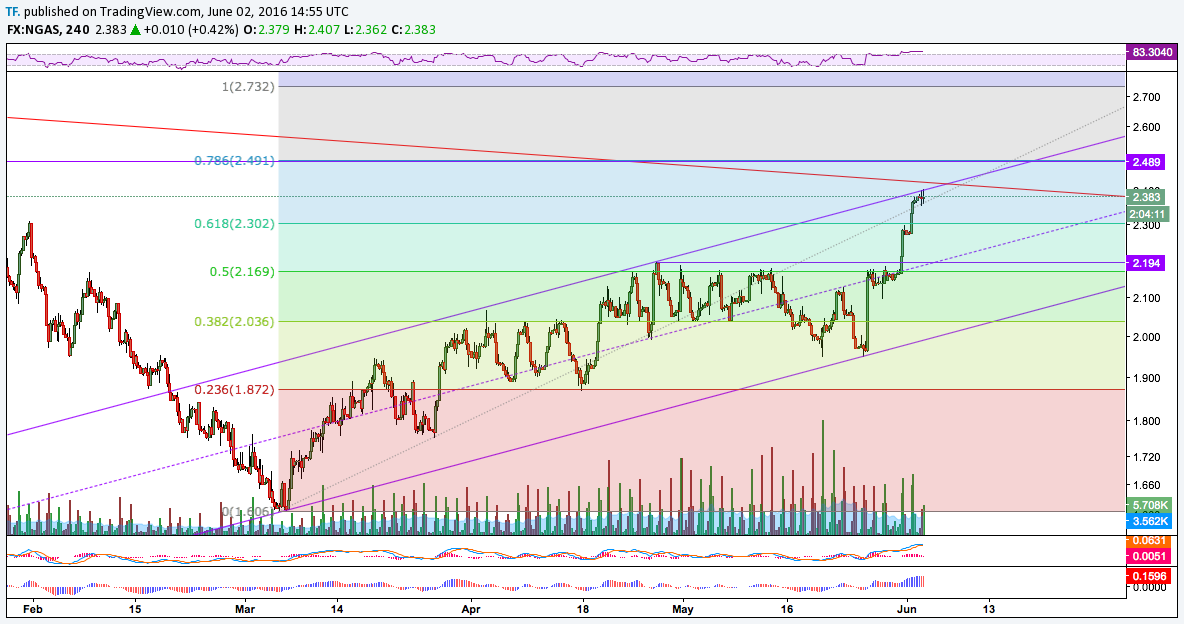Click the orange MACD tag 0.0631

[1148, 541]
